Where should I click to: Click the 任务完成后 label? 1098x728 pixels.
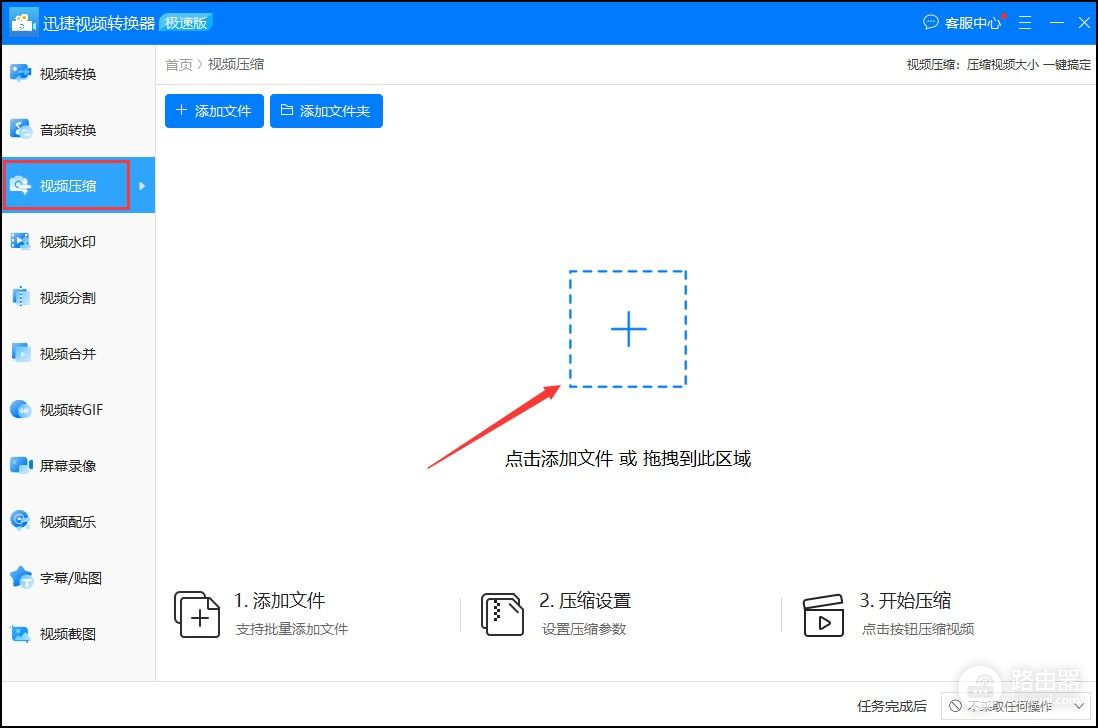tap(891, 706)
